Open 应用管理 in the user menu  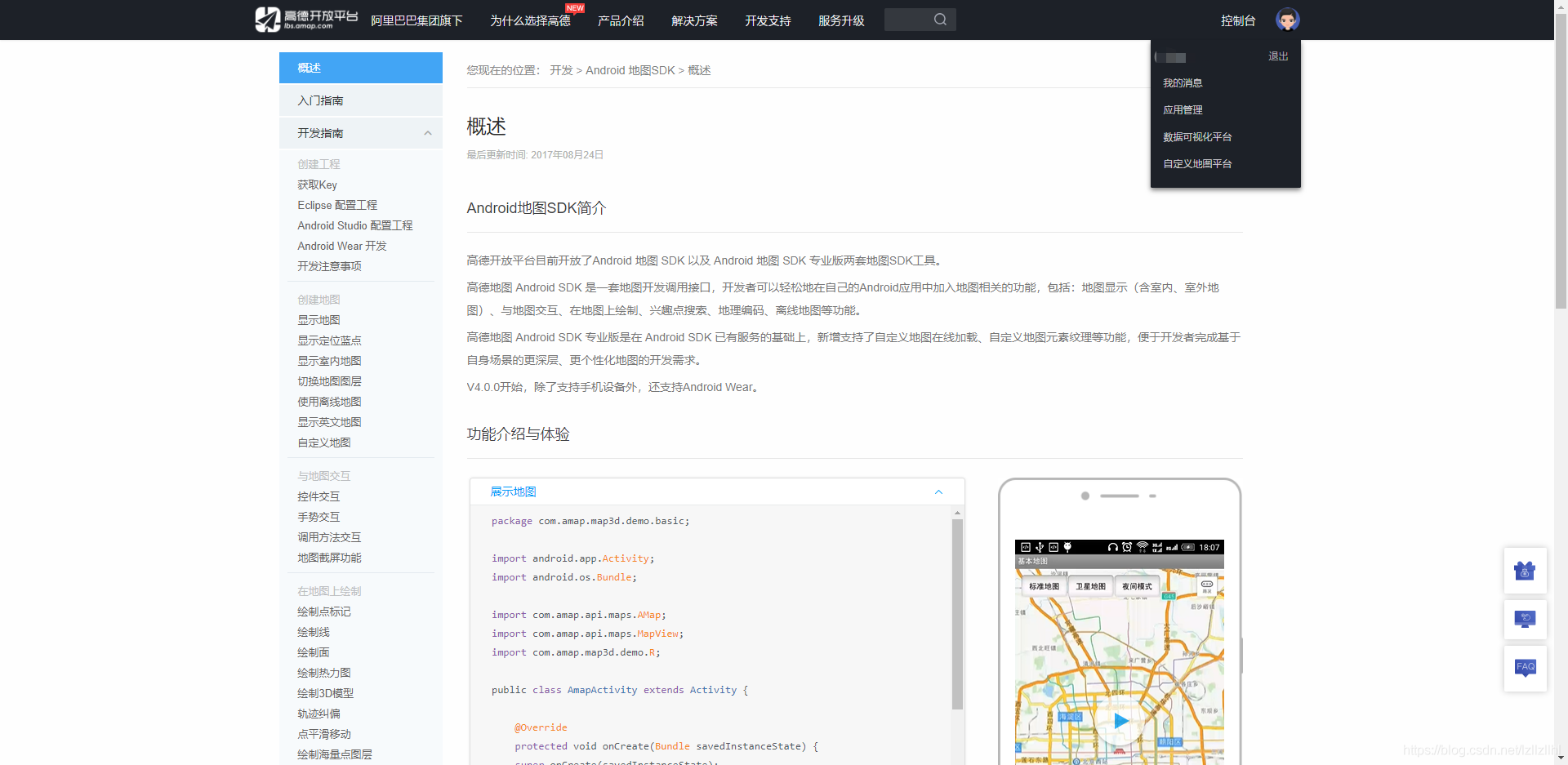click(x=1183, y=110)
